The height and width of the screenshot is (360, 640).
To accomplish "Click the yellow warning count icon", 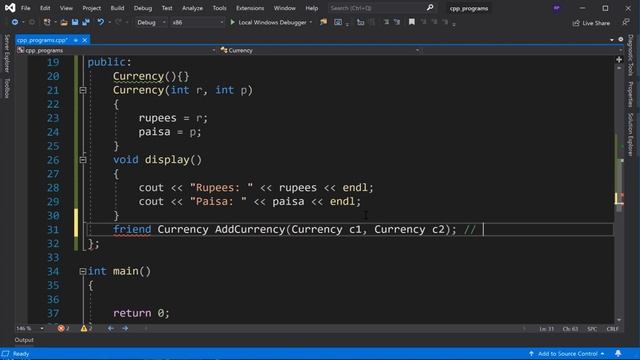I will click(x=84, y=328).
